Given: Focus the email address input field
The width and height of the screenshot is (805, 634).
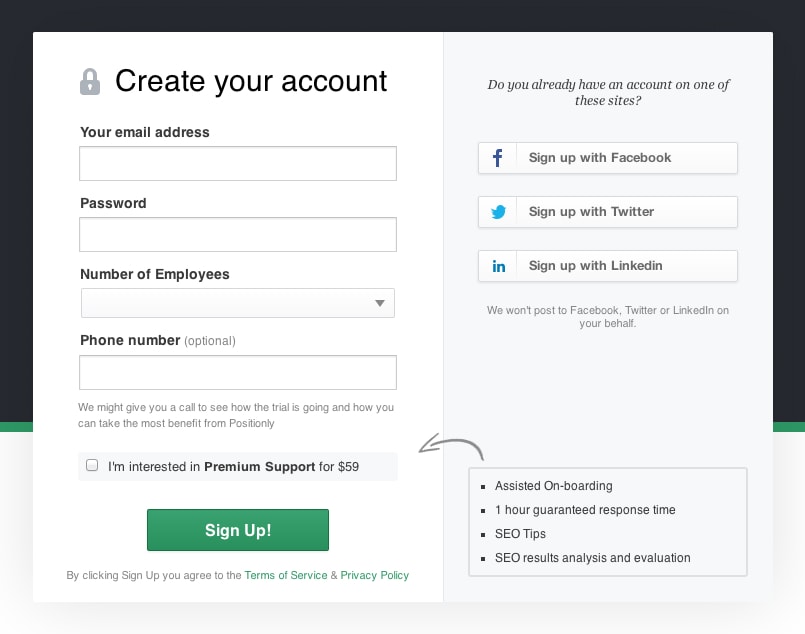Looking at the screenshot, I should click(238, 163).
